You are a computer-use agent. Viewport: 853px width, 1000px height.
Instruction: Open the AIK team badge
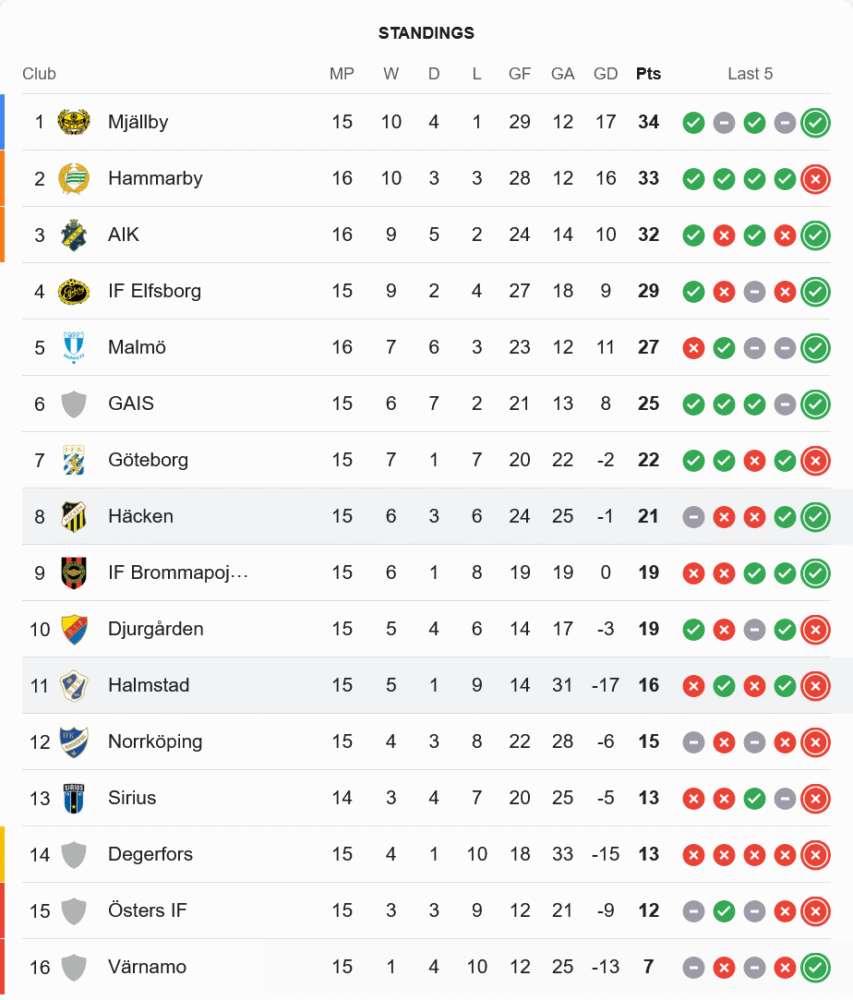click(x=73, y=235)
